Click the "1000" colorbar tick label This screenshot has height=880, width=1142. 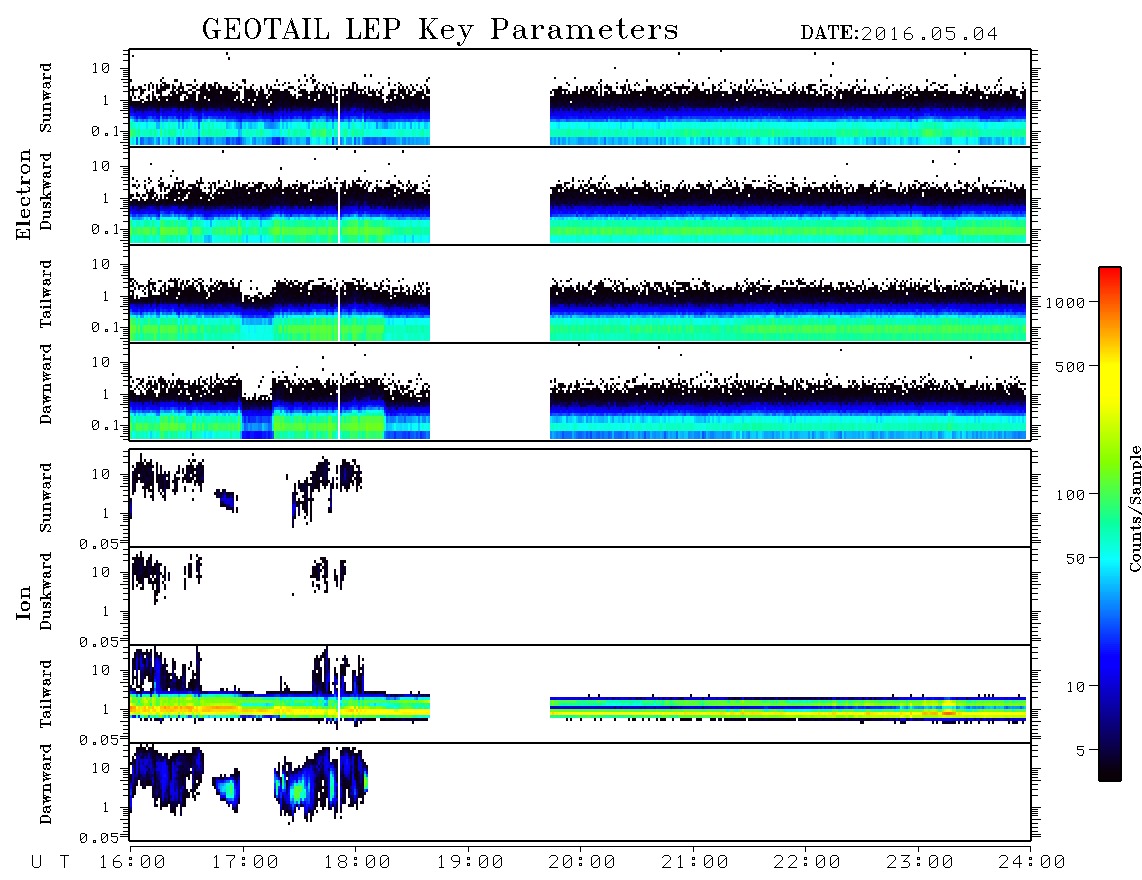click(x=1065, y=303)
